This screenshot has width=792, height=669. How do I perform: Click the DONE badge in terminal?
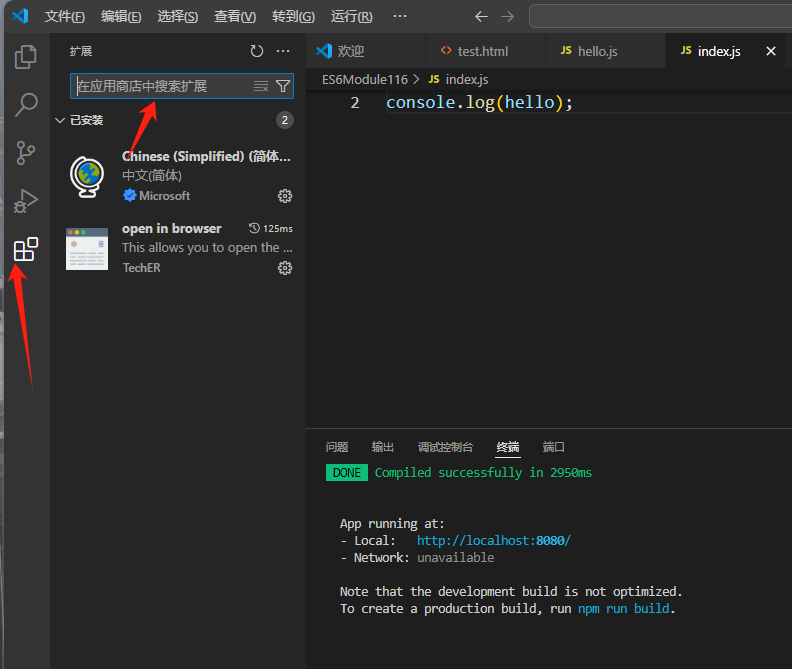point(346,473)
